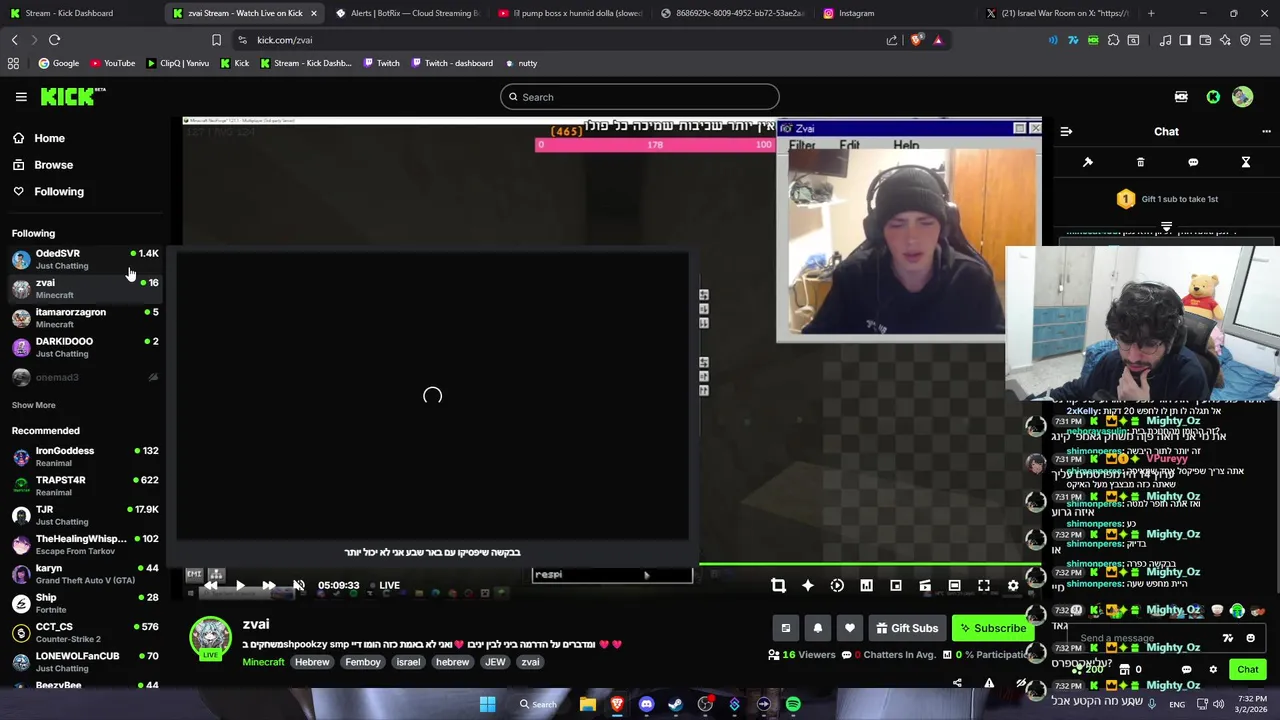Open Home in the Kick sidebar
This screenshot has height=720, width=1280.
point(49,138)
